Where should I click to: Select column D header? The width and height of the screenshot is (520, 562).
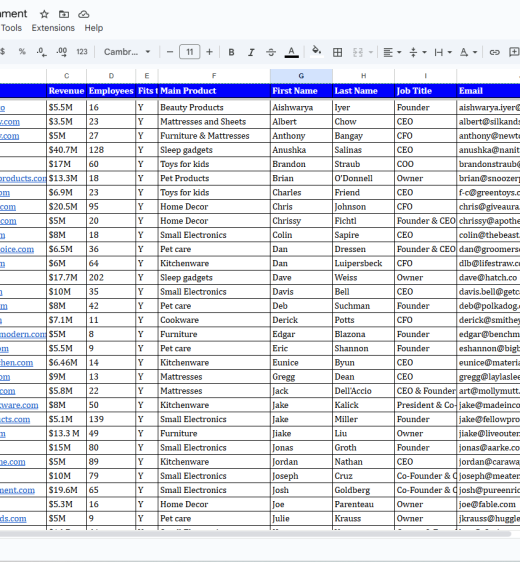point(111,76)
